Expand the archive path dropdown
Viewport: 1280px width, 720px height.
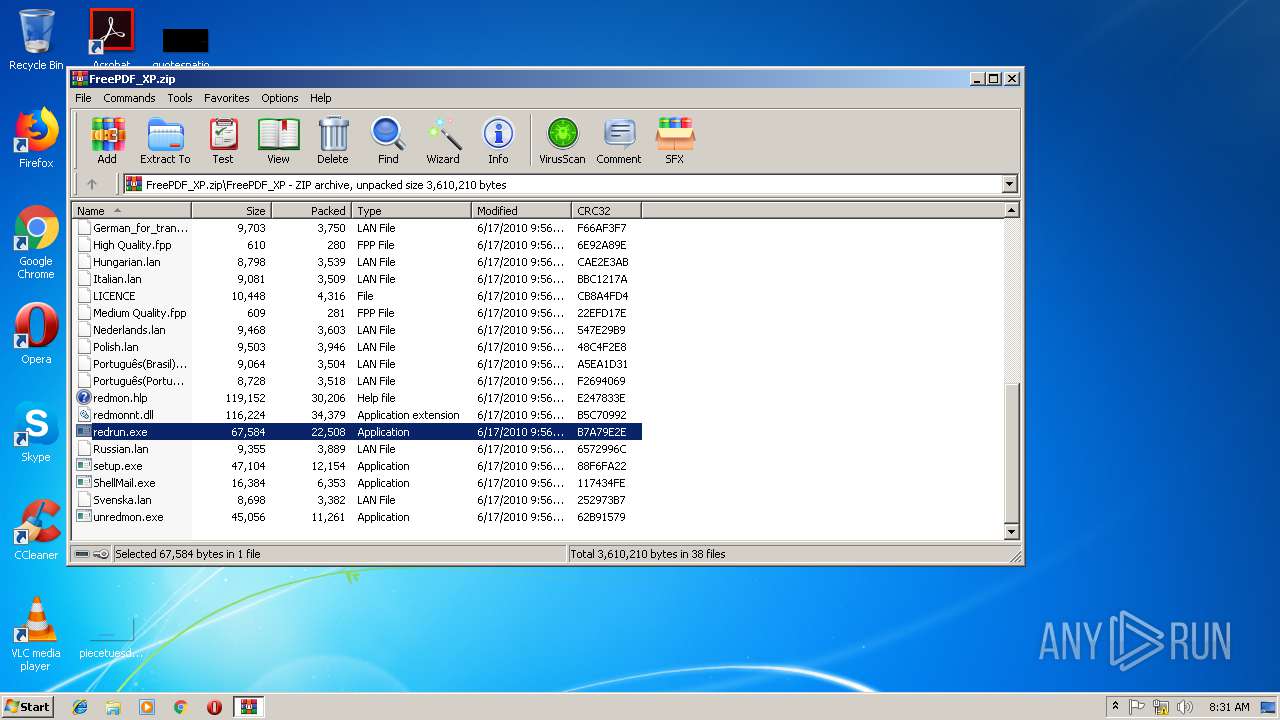1009,184
